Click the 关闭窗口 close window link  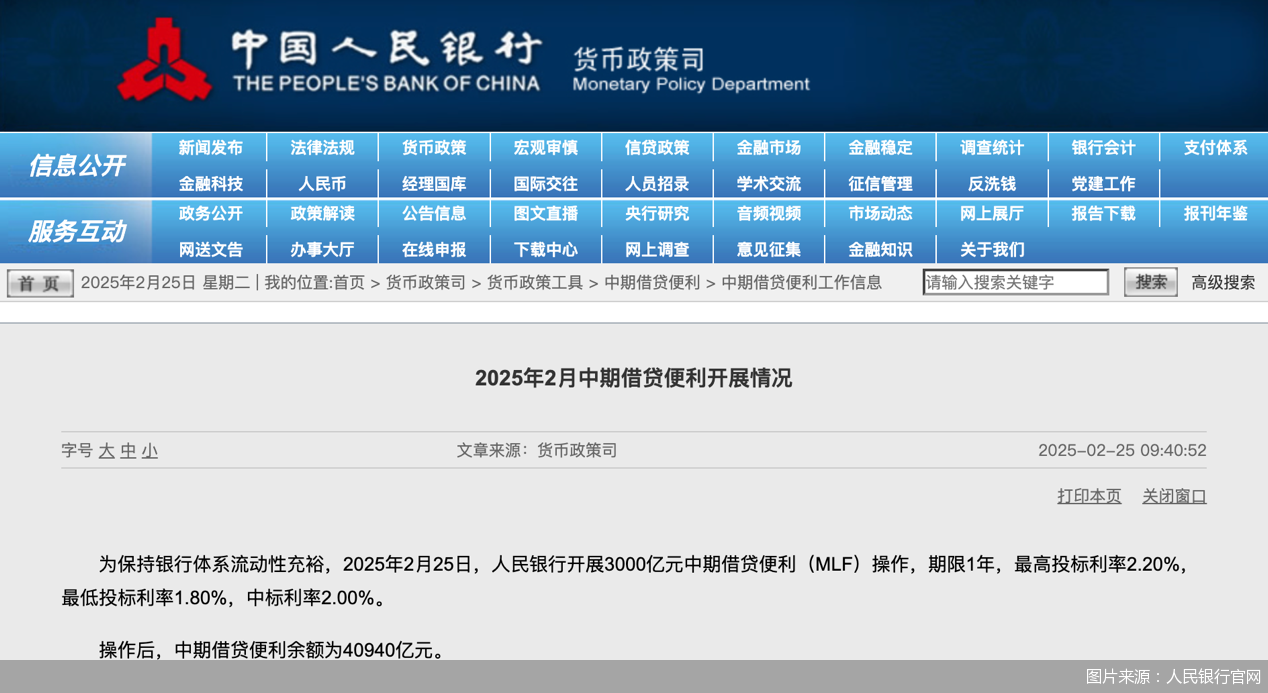point(1174,495)
